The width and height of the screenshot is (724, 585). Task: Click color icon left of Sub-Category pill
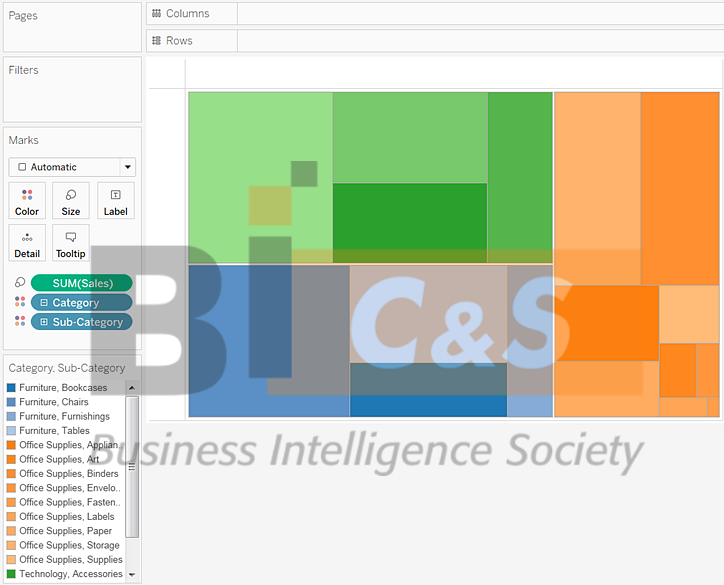[20, 322]
